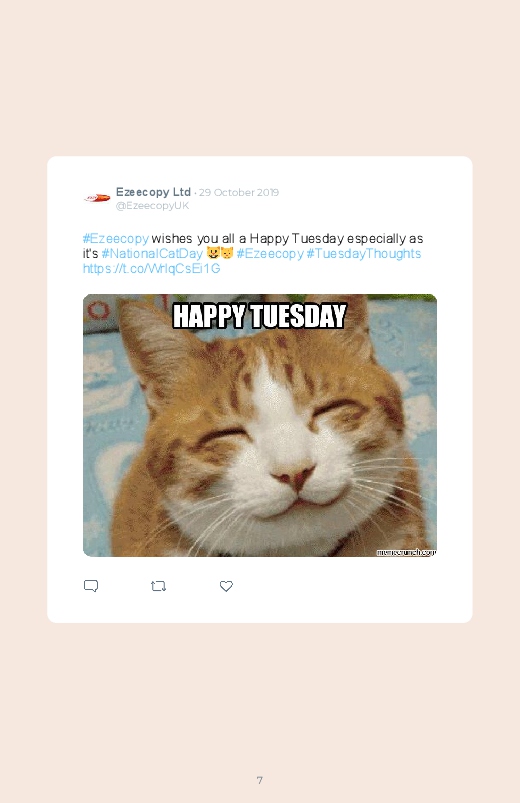Click the page number 7 footer
The image size is (520, 803).
(x=260, y=780)
